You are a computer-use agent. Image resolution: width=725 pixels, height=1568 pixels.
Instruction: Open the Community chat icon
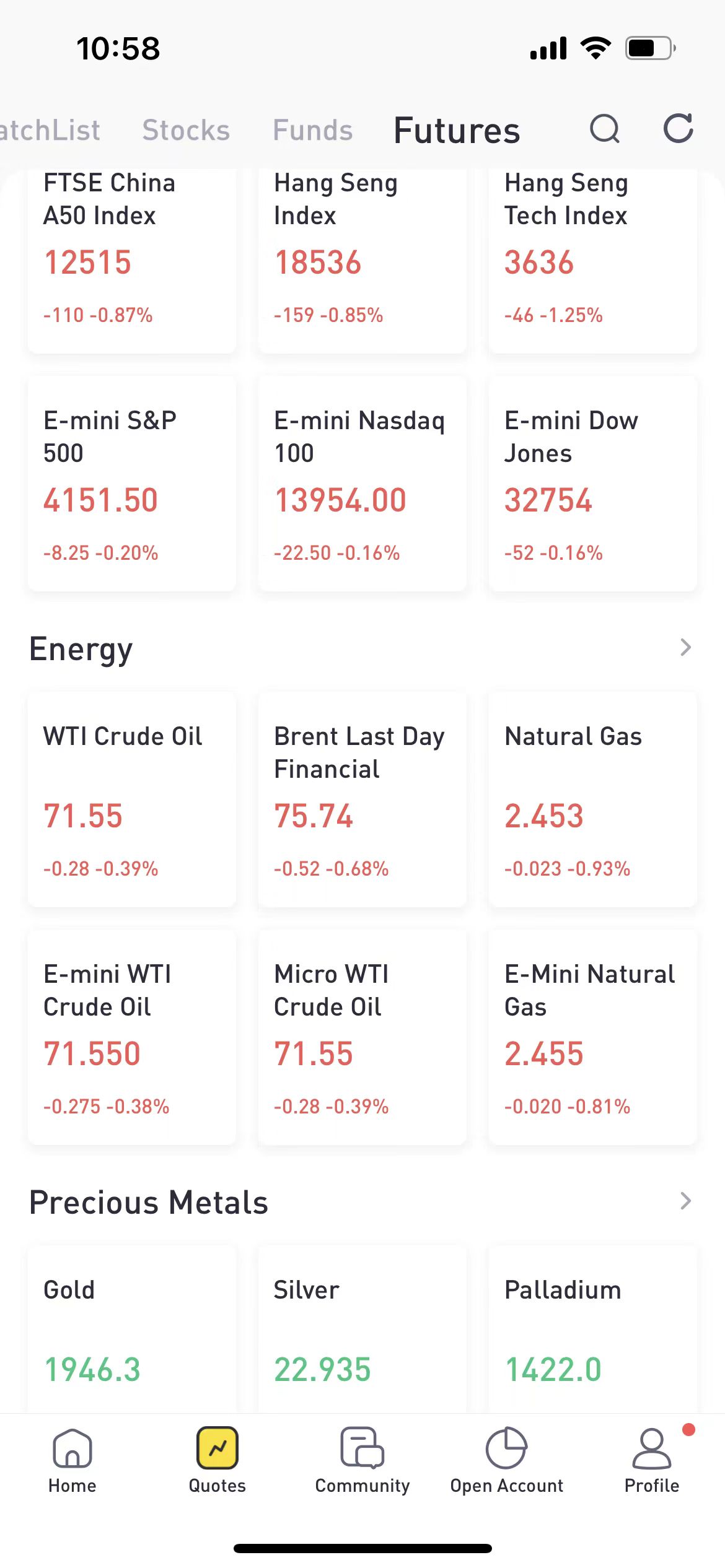362,1448
